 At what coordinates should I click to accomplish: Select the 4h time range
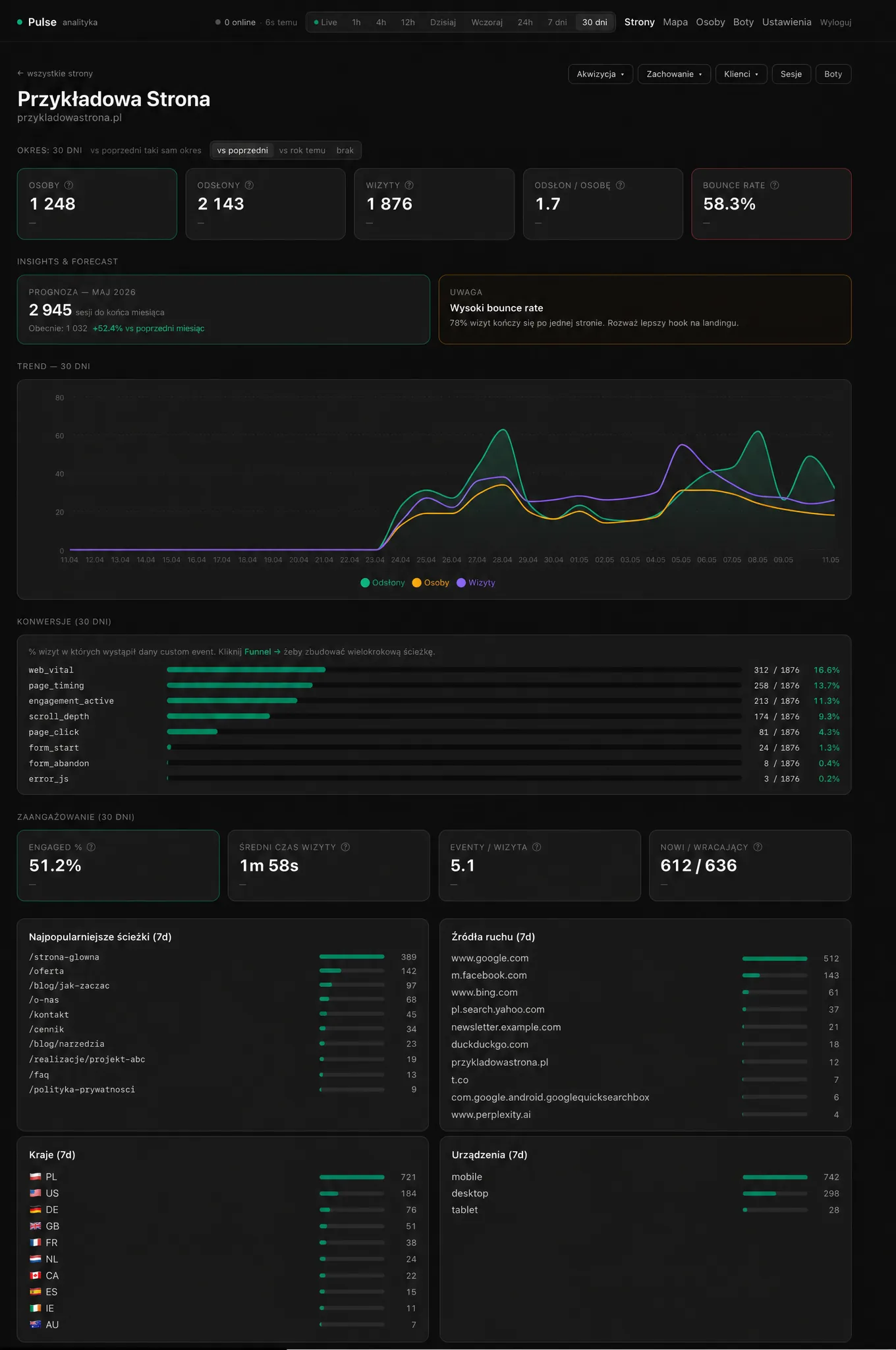coord(381,22)
